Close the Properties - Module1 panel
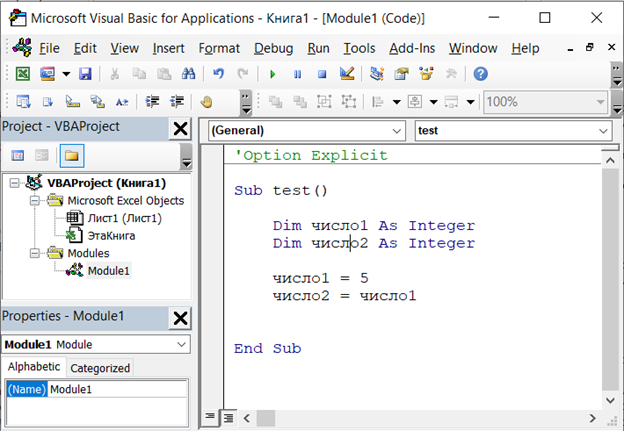624x431 pixels. [x=180, y=318]
